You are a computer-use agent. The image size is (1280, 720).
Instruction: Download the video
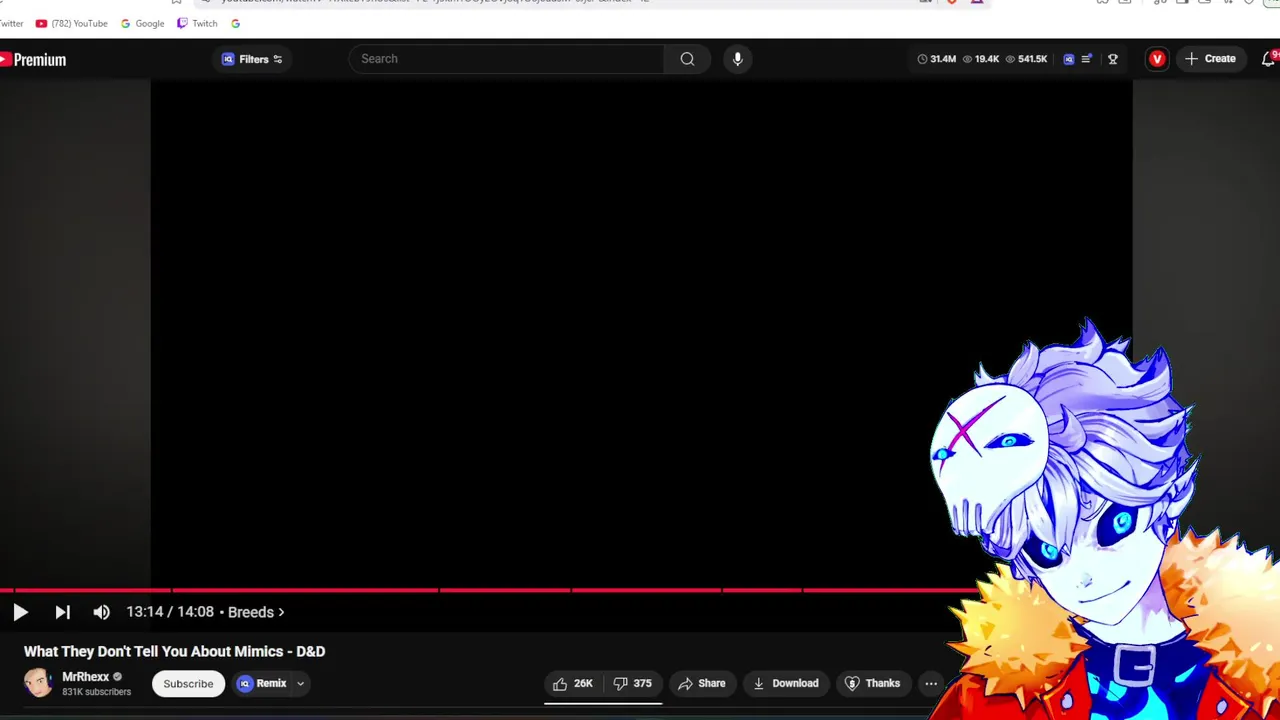click(x=785, y=684)
